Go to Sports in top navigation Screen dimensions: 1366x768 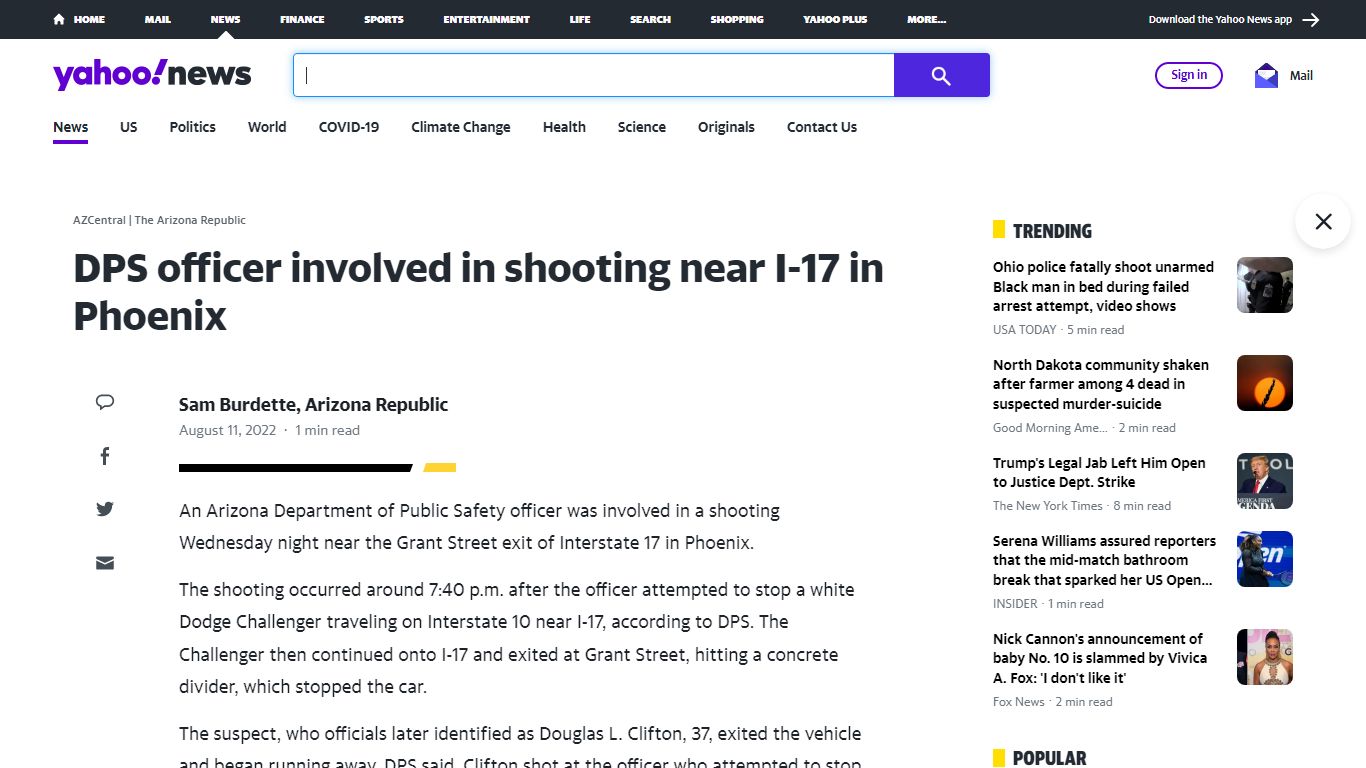pos(384,19)
